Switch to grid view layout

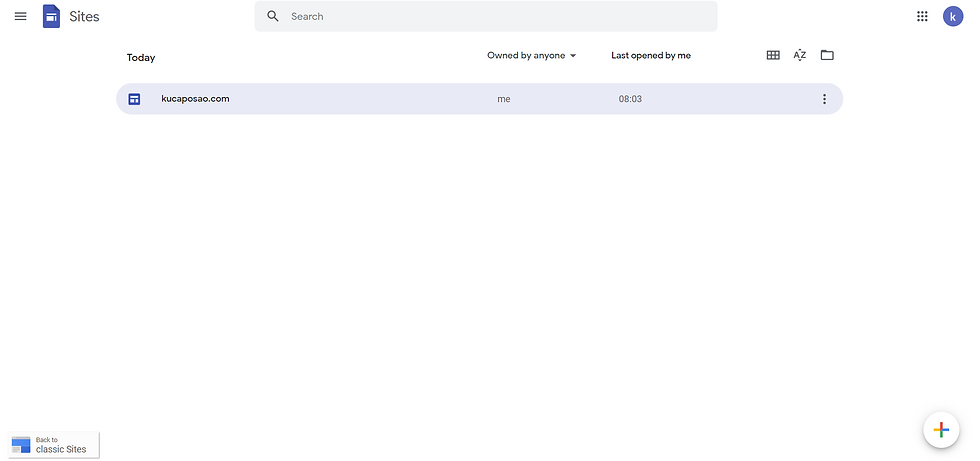click(773, 55)
